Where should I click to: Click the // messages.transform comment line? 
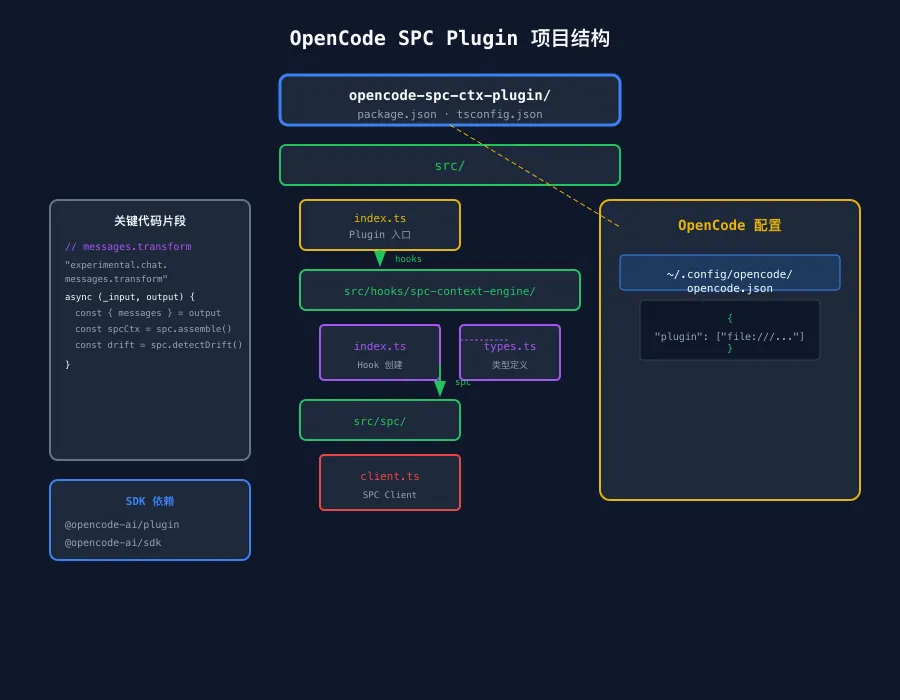(x=128, y=247)
